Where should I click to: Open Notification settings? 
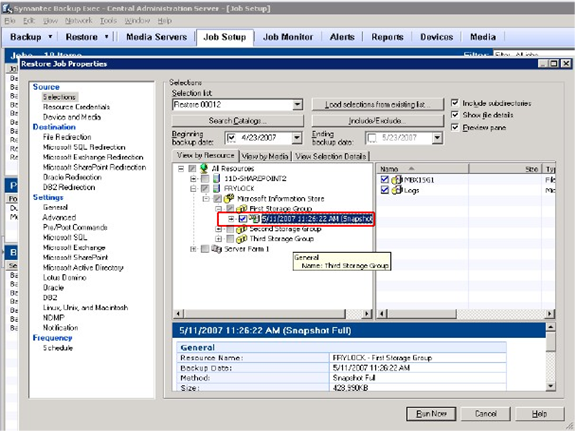coord(60,328)
